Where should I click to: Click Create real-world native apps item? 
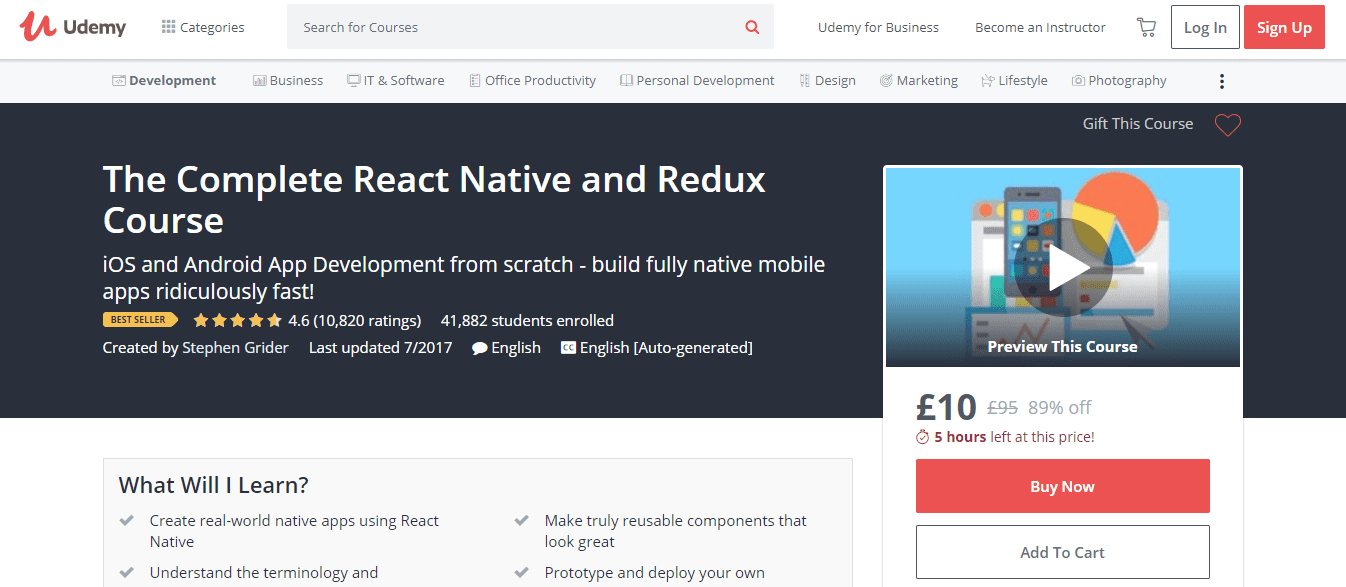point(294,531)
